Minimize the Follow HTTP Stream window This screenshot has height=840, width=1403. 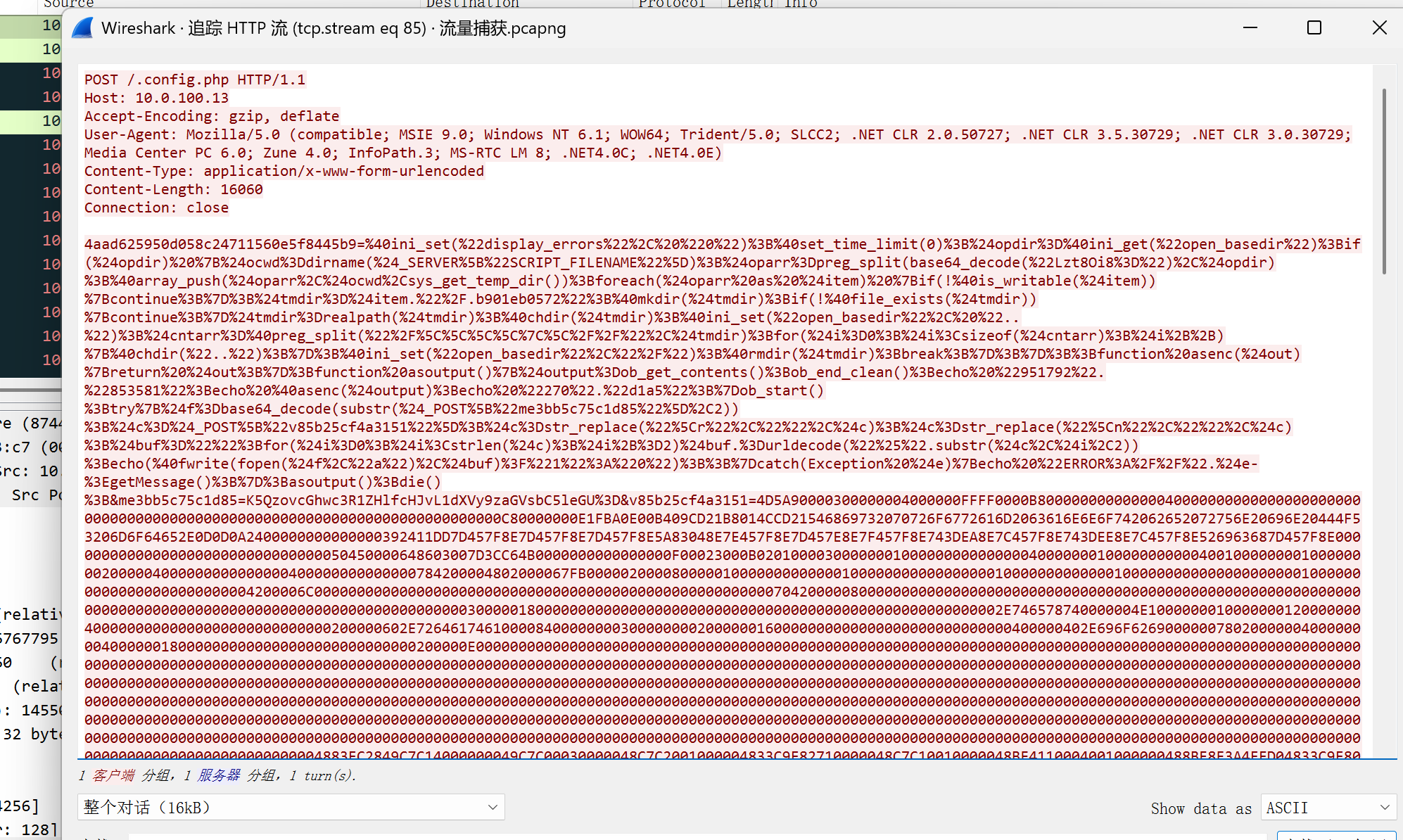(1250, 28)
